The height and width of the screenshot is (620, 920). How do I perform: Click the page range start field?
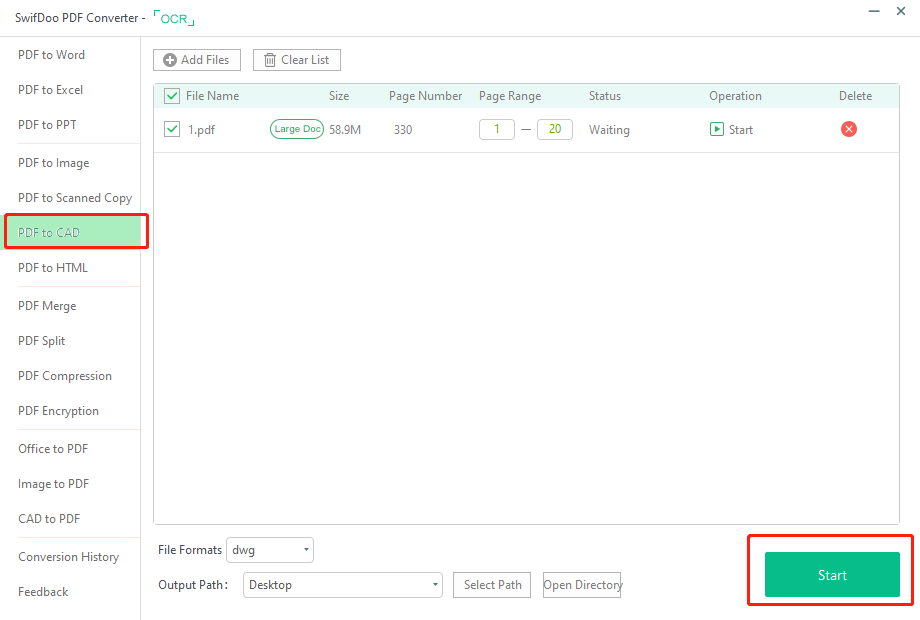click(496, 129)
